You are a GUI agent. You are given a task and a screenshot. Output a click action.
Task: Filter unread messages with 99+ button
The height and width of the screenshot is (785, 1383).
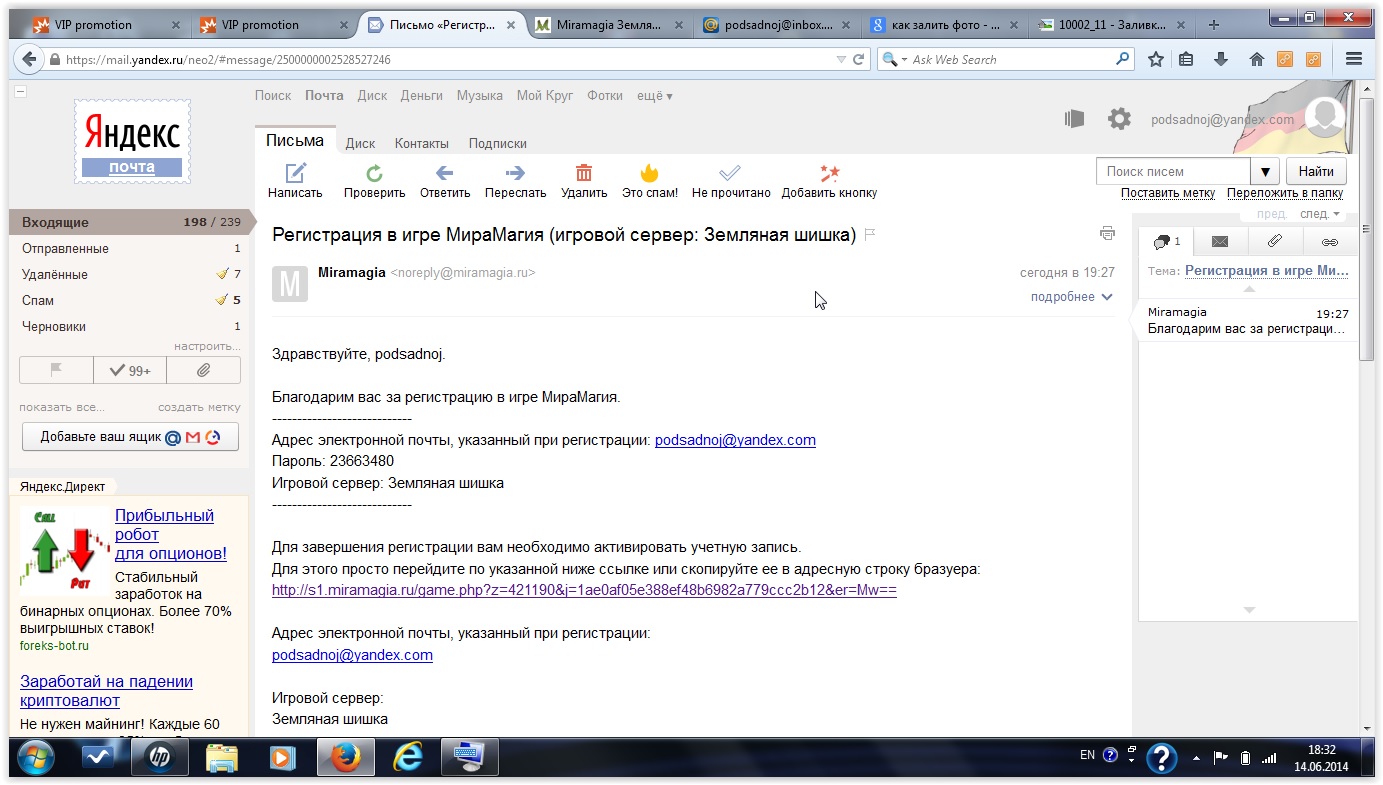130,370
